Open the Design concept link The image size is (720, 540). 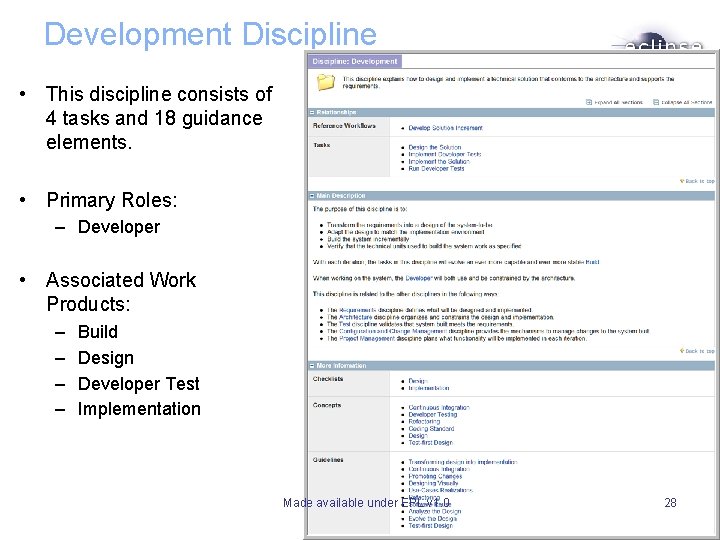coord(418,436)
